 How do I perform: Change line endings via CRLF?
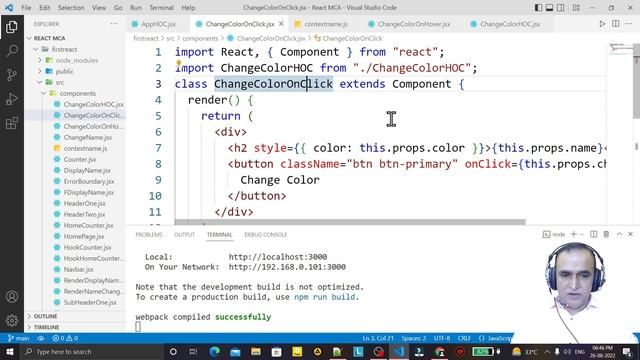coord(464,338)
